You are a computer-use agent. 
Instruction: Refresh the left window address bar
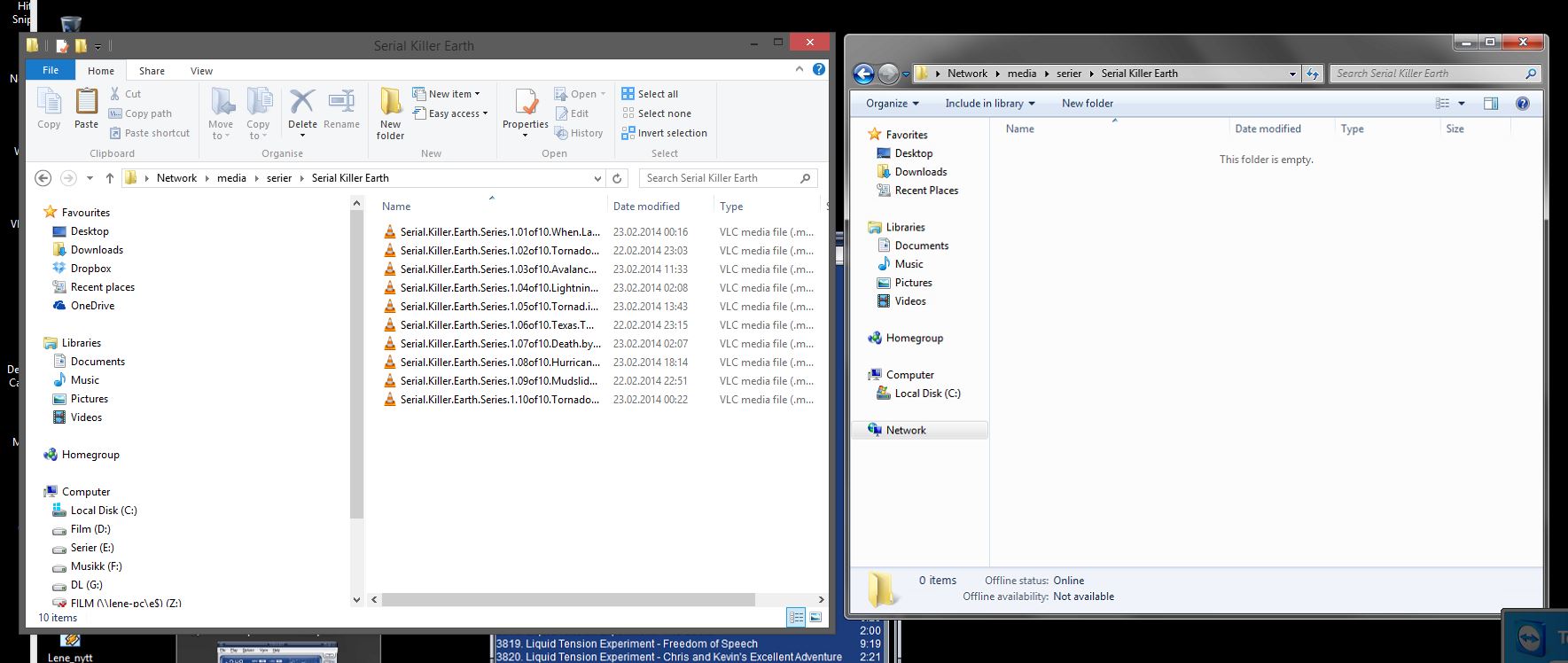pyautogui.click(x=618, y=178)
